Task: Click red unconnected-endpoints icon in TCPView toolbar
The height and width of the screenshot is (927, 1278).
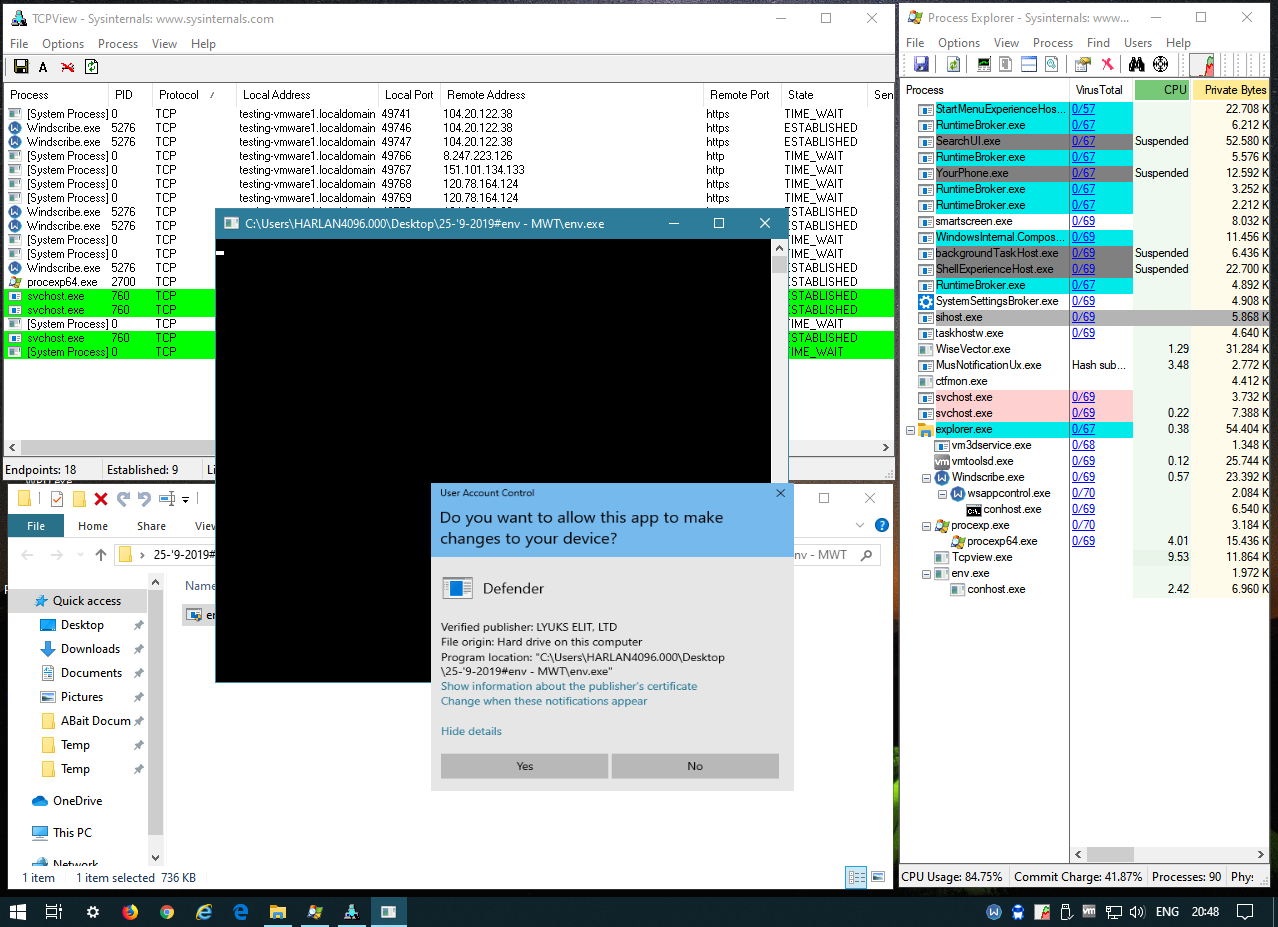Action: click(67, 67)
